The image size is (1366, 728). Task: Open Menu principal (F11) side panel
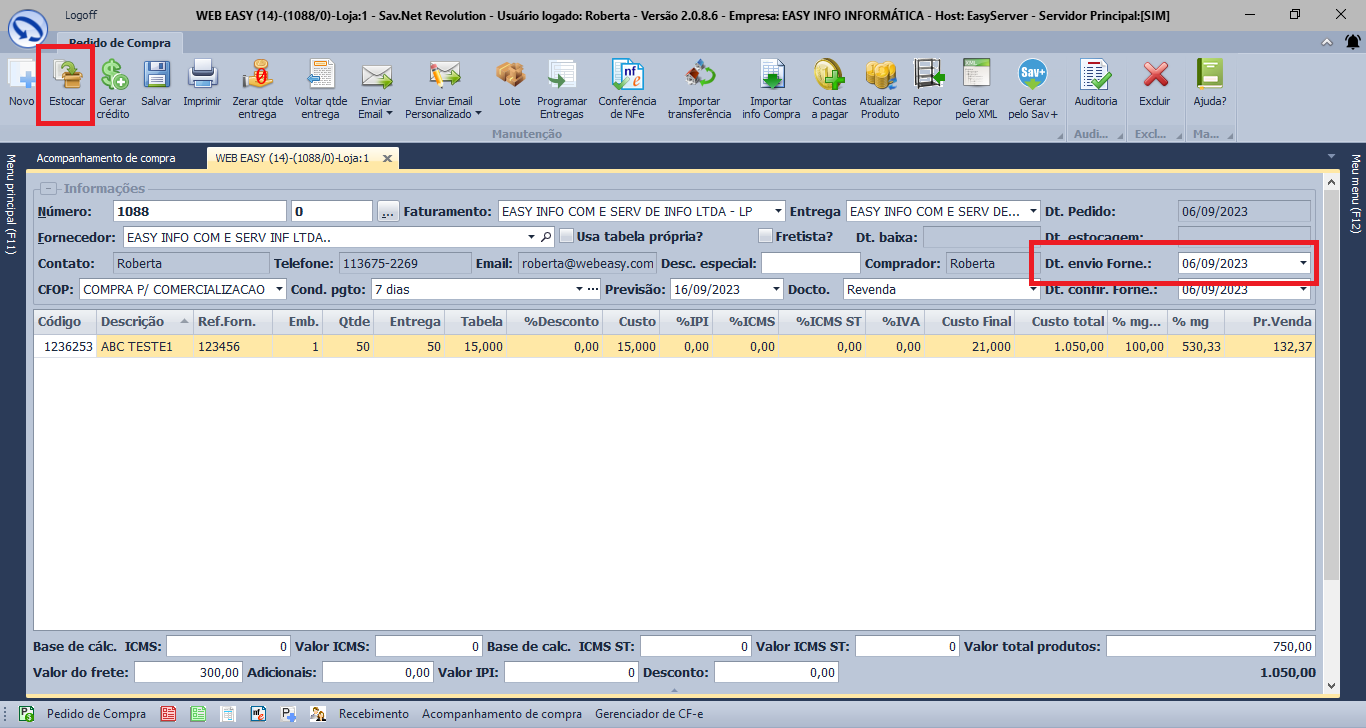[x=11, y=205]
